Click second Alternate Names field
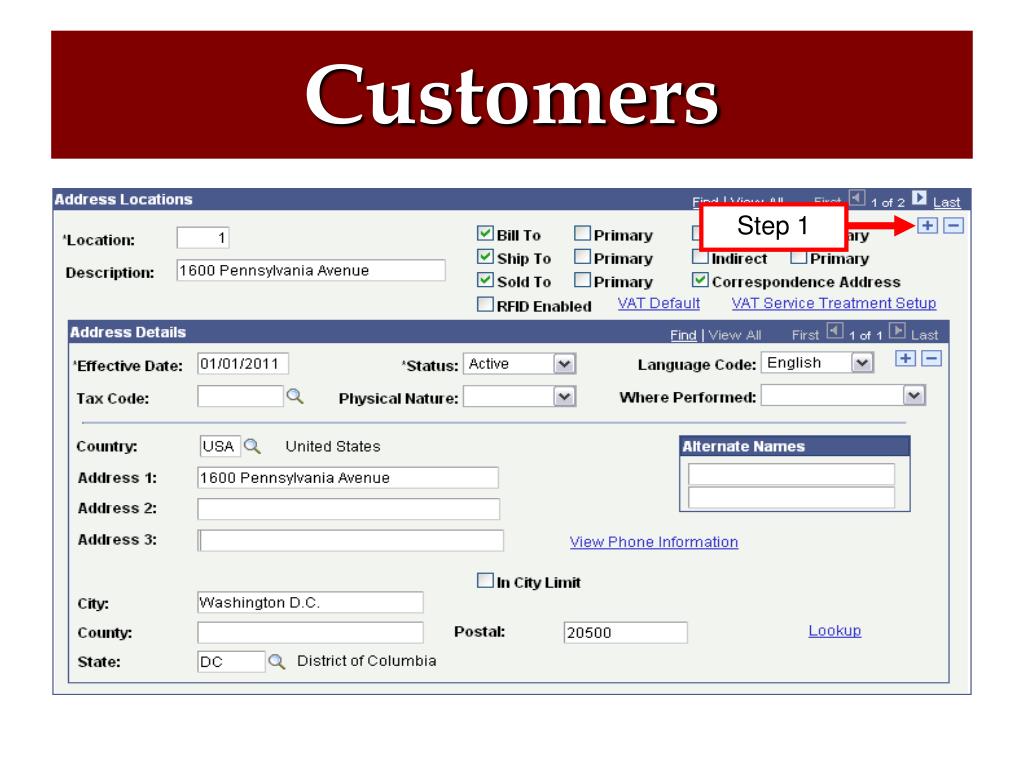 (x=791, y=498)
